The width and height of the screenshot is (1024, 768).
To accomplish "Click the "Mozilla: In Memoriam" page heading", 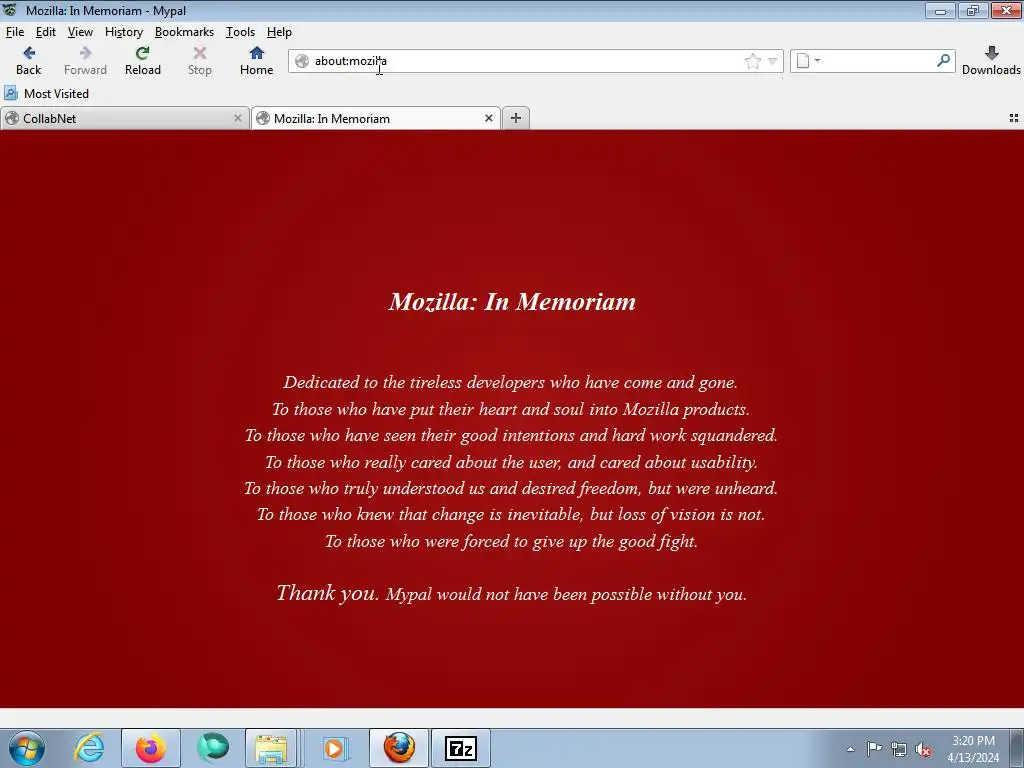I will (512, 302).
